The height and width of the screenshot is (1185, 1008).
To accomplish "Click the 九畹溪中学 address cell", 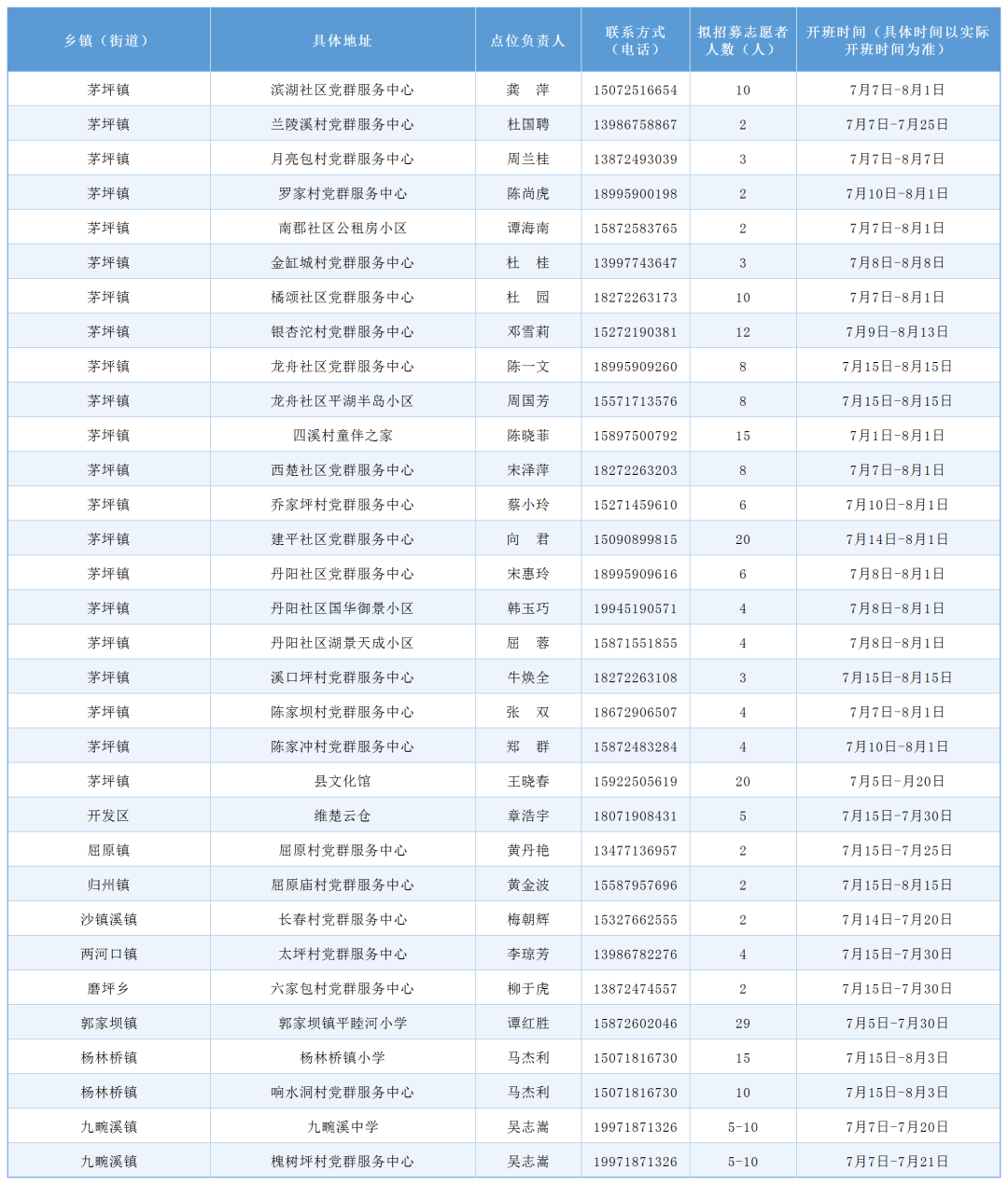I will (x=342, y=1126).
